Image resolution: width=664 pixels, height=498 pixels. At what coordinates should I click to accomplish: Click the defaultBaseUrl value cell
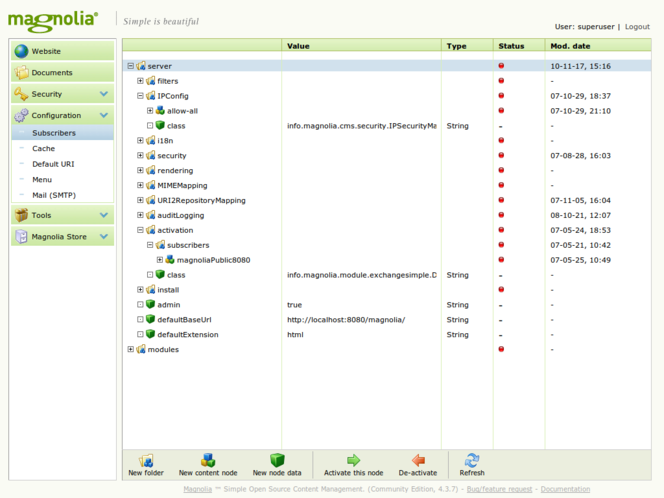tap(346, 320)
